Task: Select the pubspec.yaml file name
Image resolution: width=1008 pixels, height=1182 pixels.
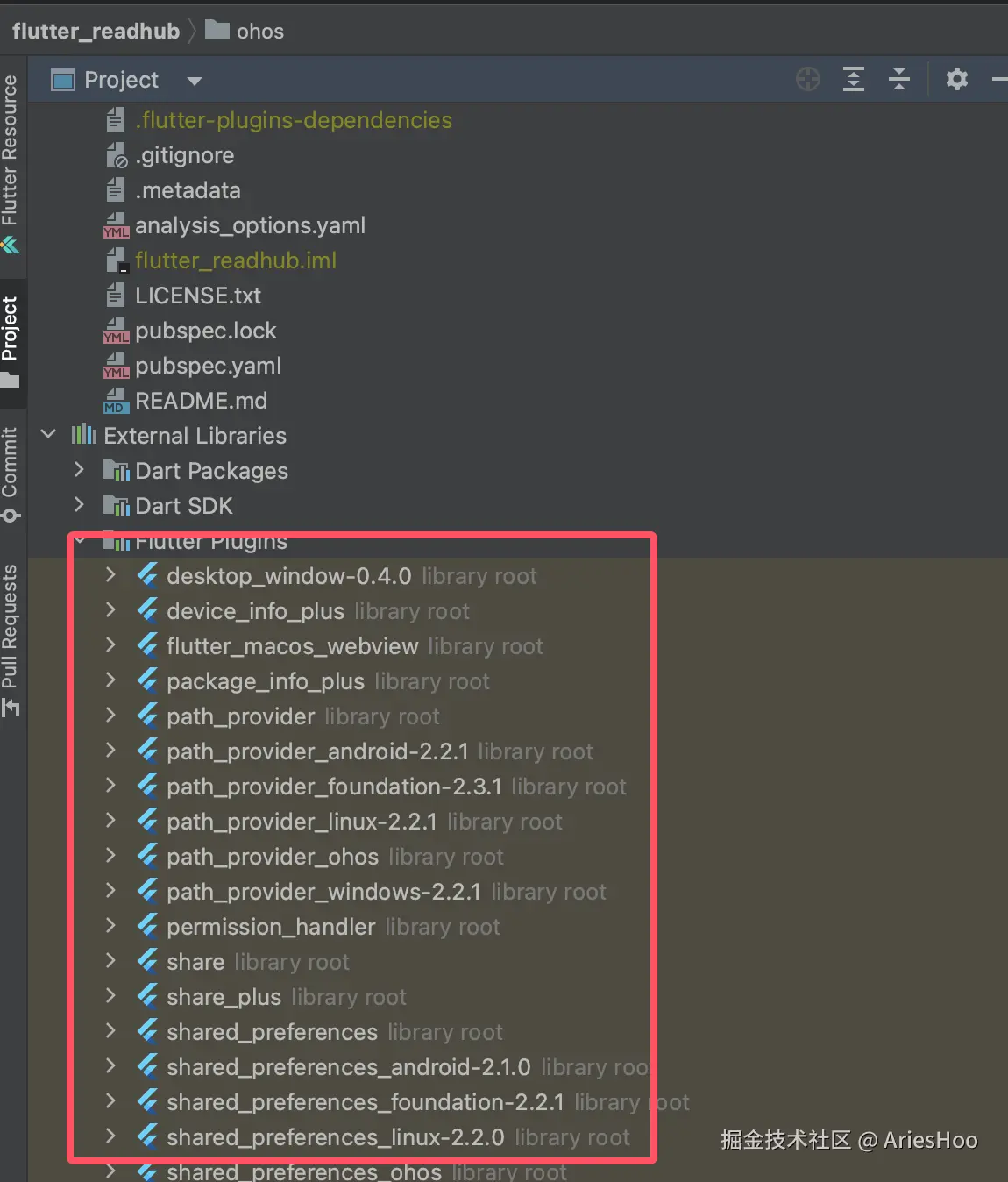Action: [x=209, y=366]
